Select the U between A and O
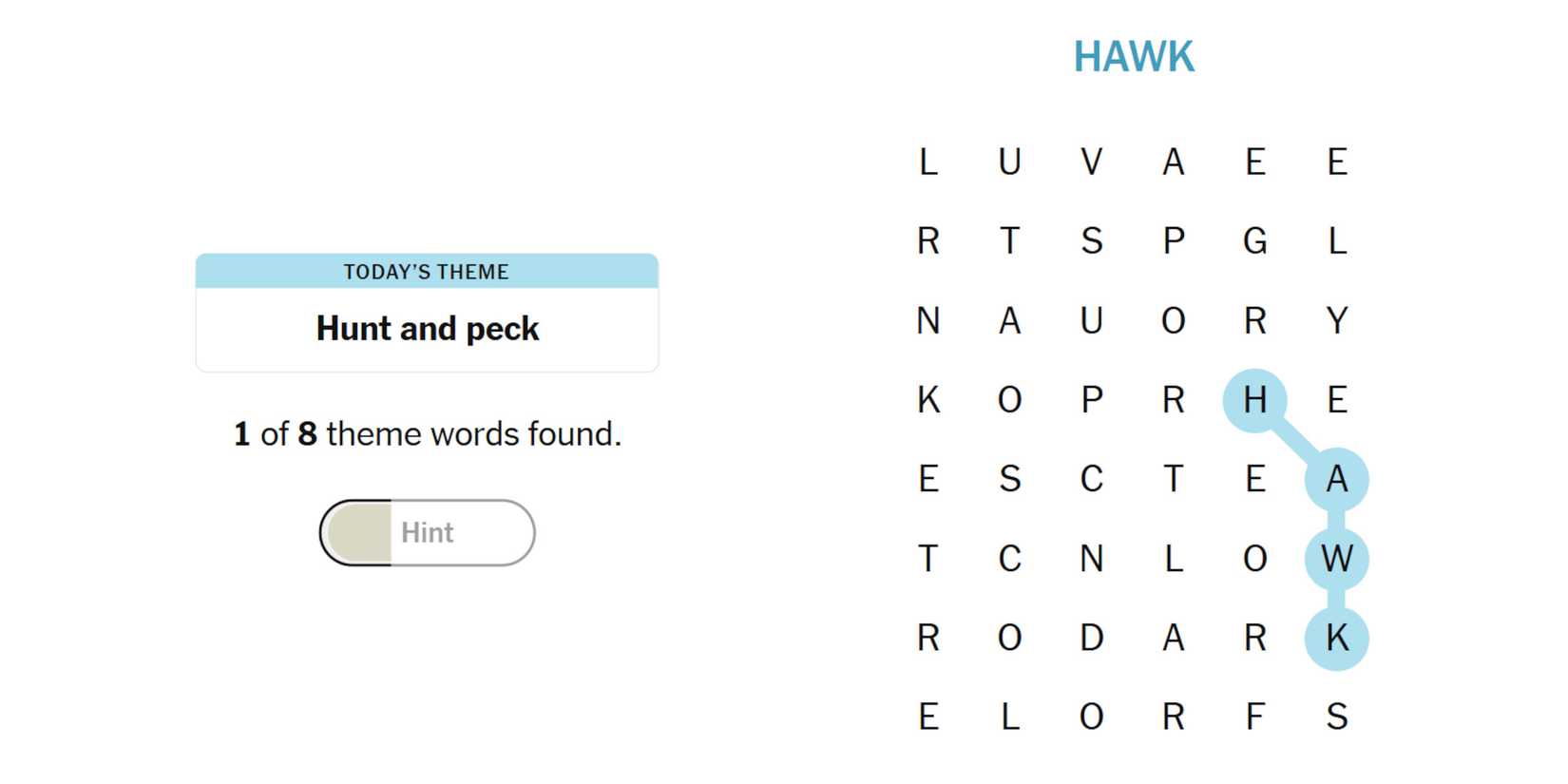Screen dimensions: 1568x784 tap(1091, 320)
